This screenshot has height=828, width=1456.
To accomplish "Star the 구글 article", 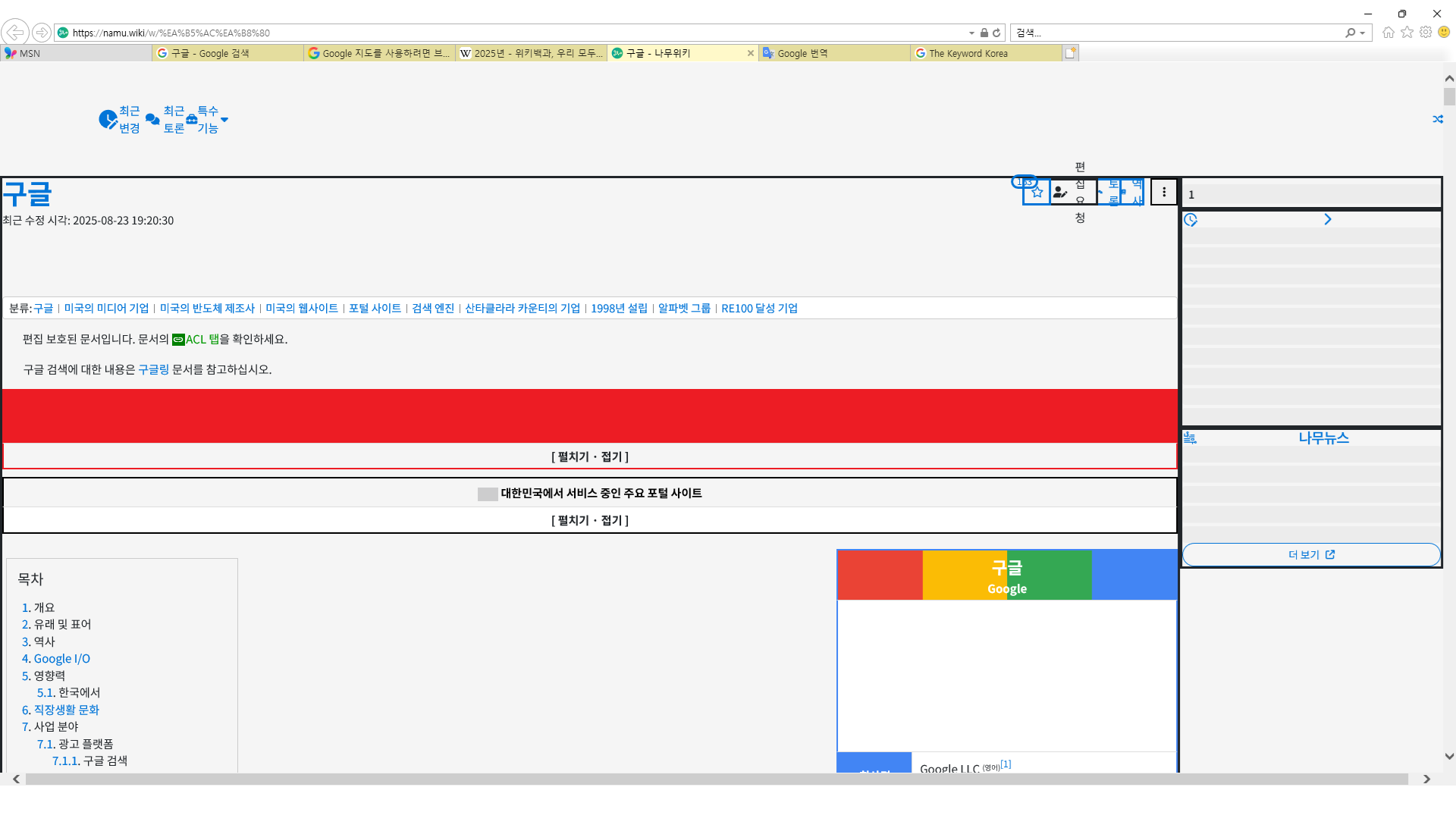I will click(x=1037, y=193).
